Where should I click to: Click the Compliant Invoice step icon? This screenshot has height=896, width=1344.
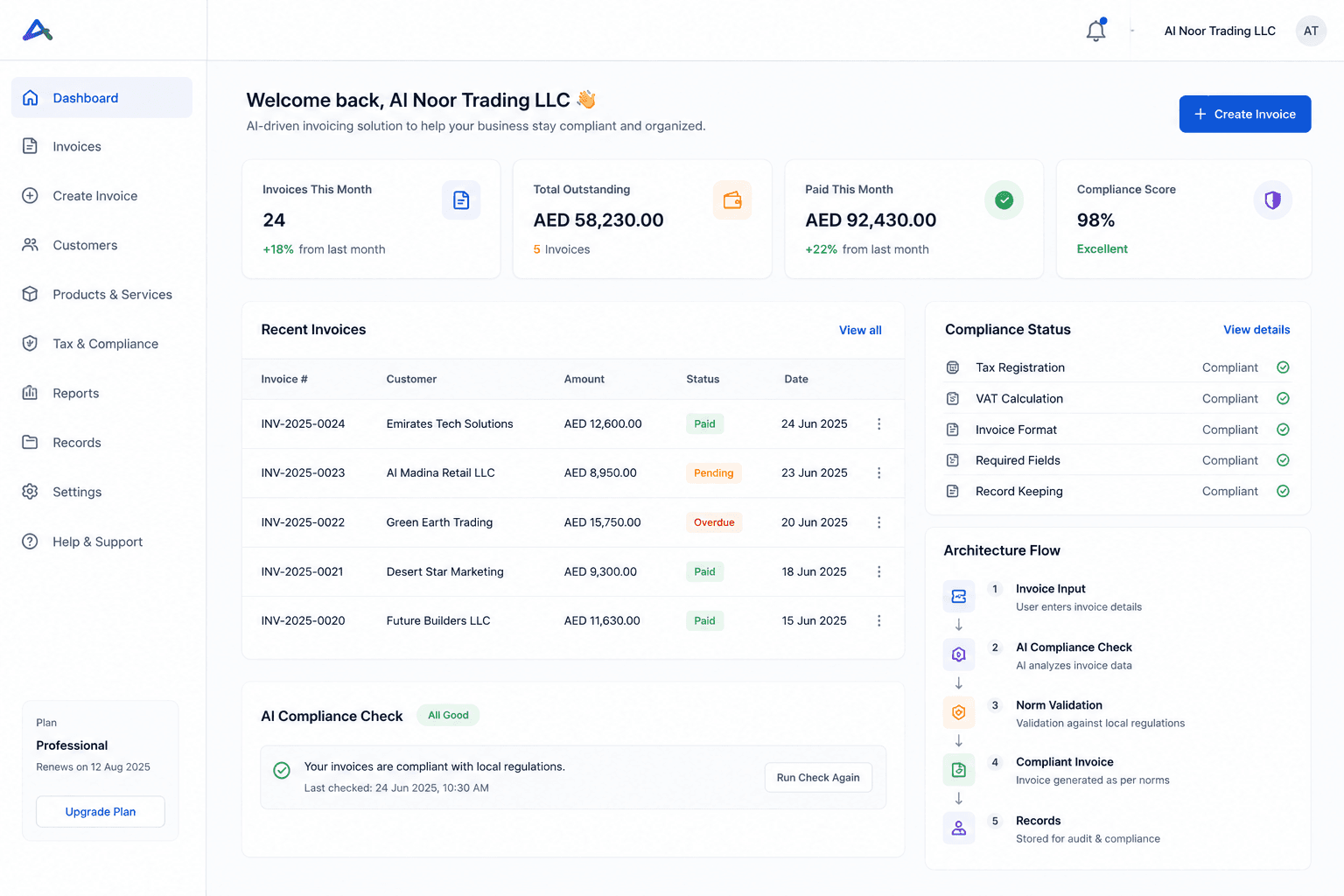pos(959,770)
